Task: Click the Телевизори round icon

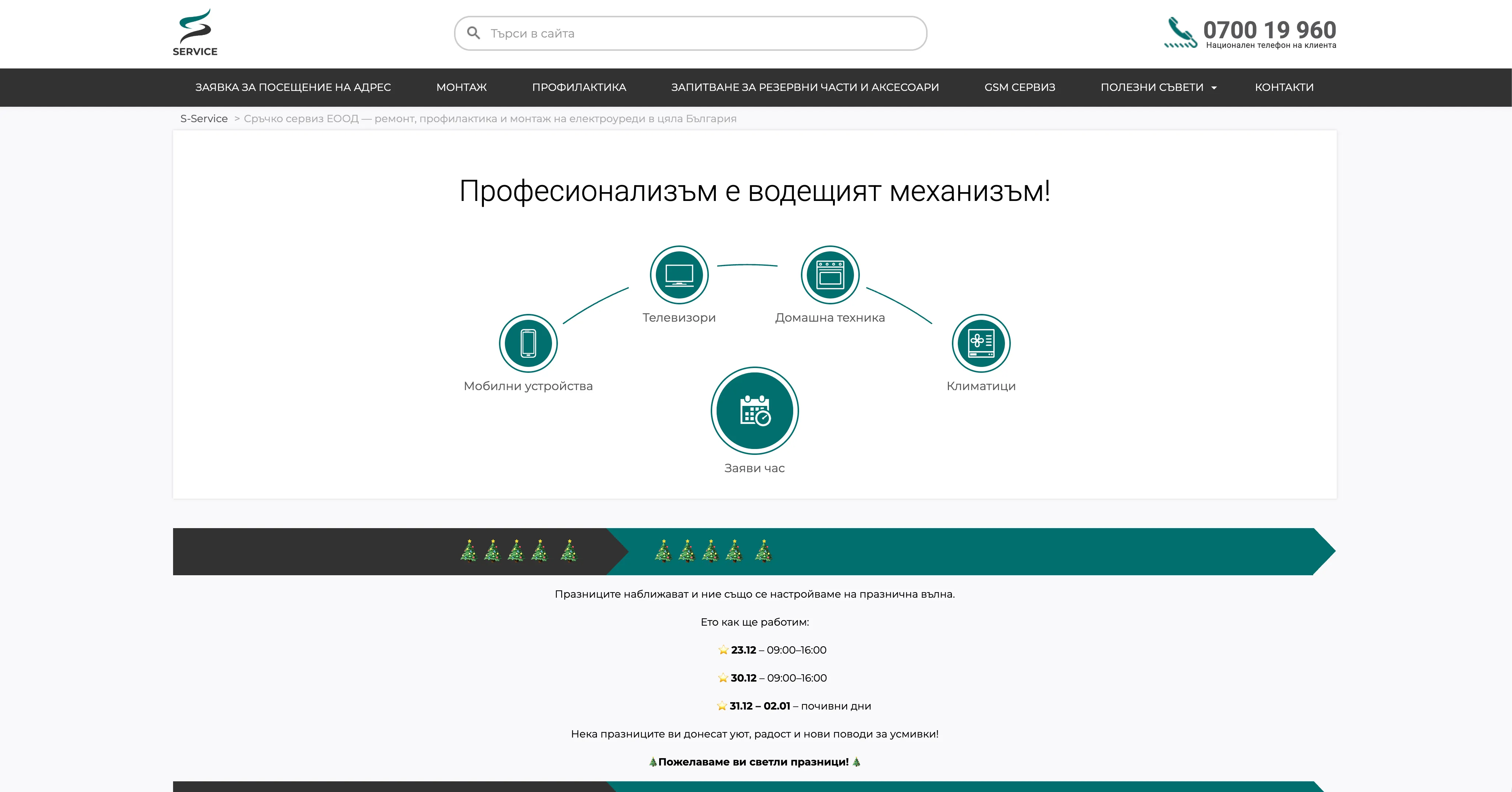Action: pyautogui.click(x=679, y=275)
